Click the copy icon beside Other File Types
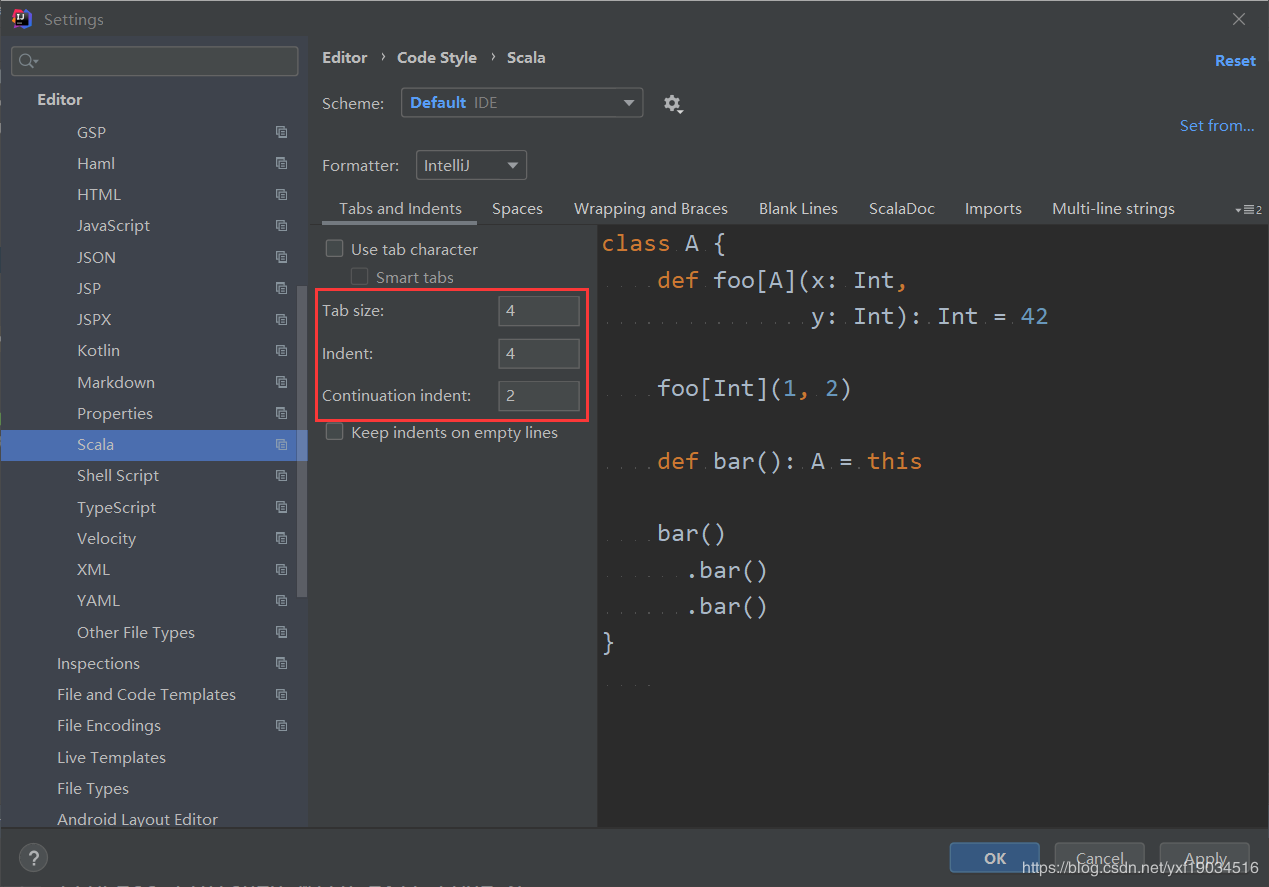This screenshot has height=887, width=1269. point(281,632)
